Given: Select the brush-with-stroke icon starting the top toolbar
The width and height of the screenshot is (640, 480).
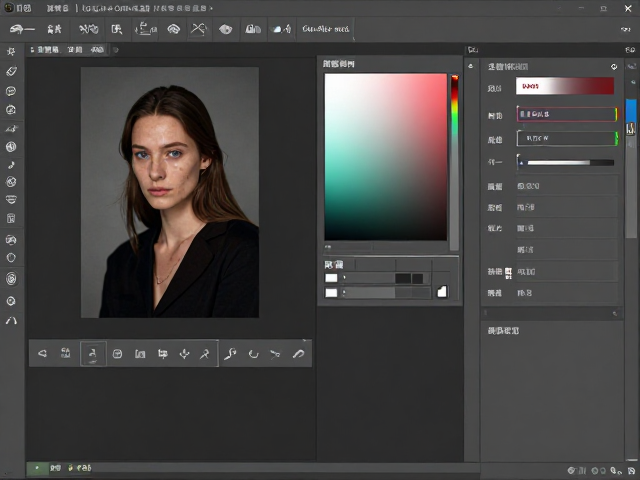Looking at the screenshot, I should [22, 29].
